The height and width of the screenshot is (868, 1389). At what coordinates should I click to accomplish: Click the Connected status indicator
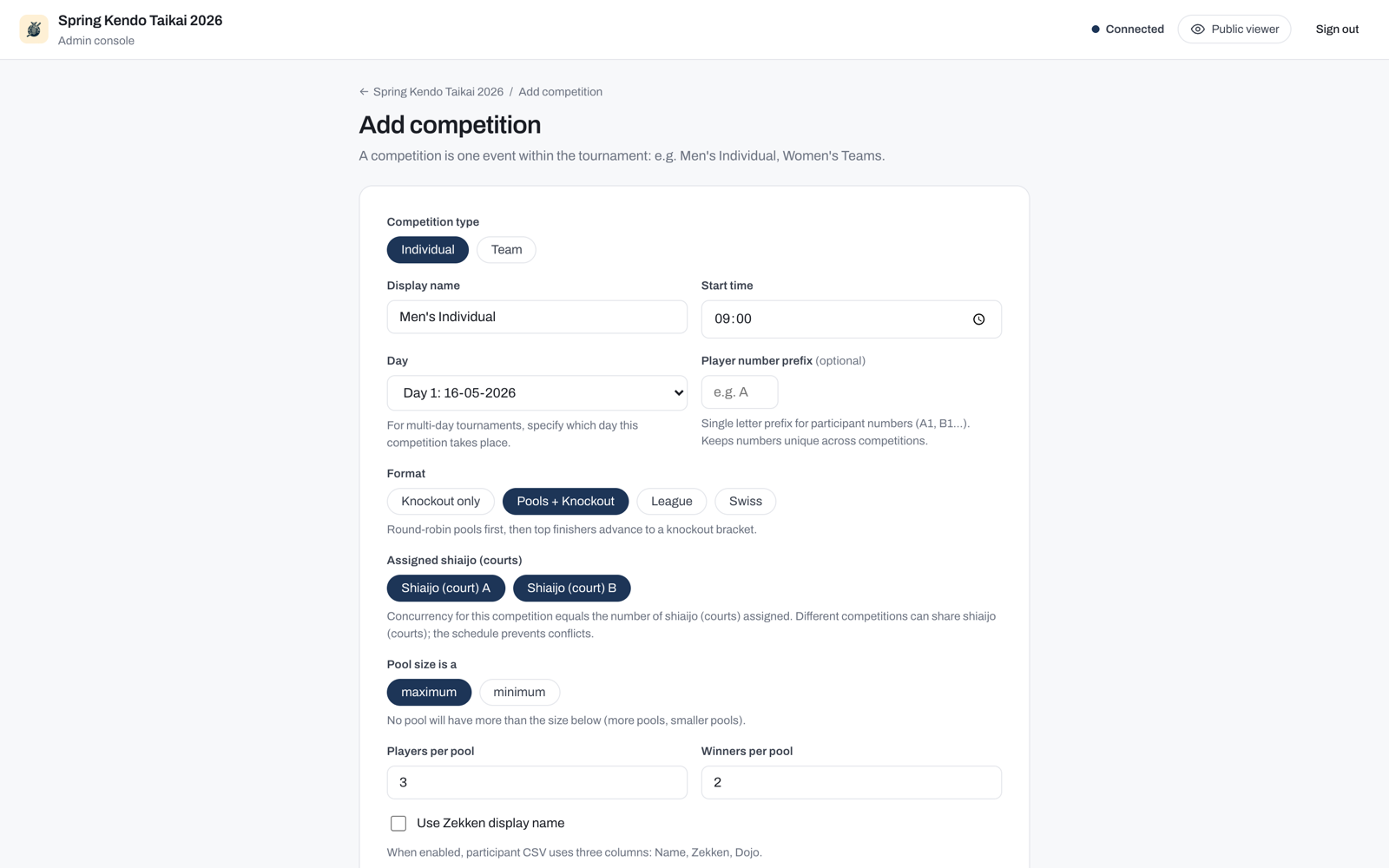point(1128,30)
